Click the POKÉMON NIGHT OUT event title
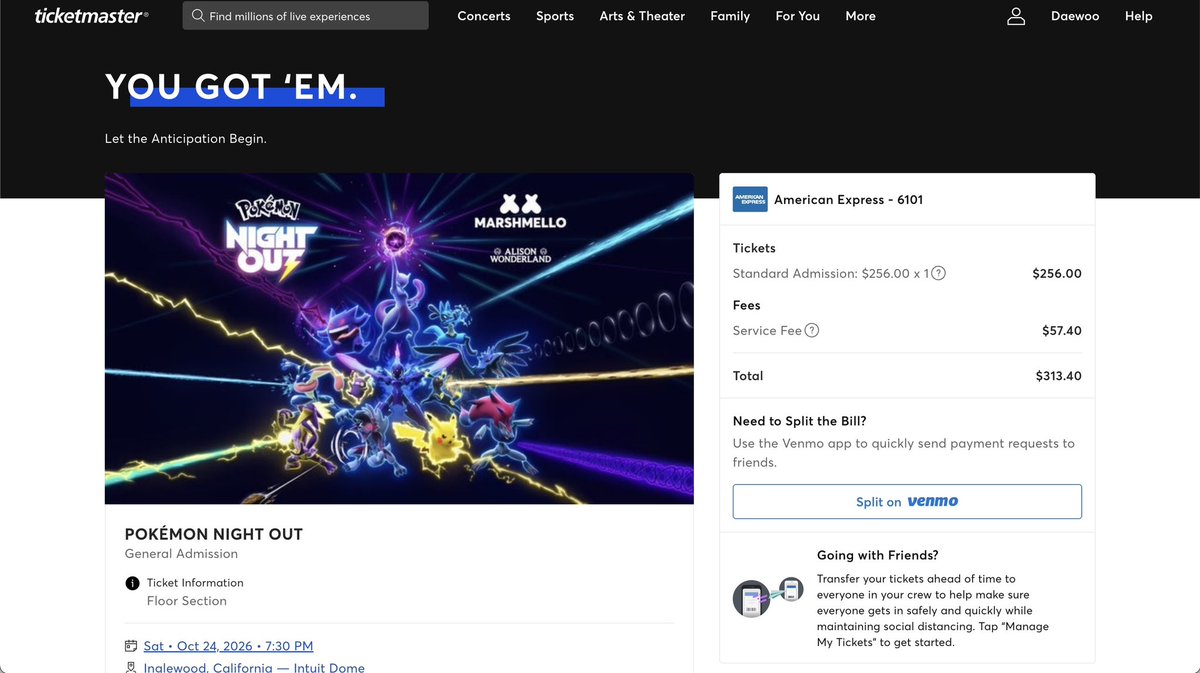1200x673 pixels. click(x=214, y=534)
